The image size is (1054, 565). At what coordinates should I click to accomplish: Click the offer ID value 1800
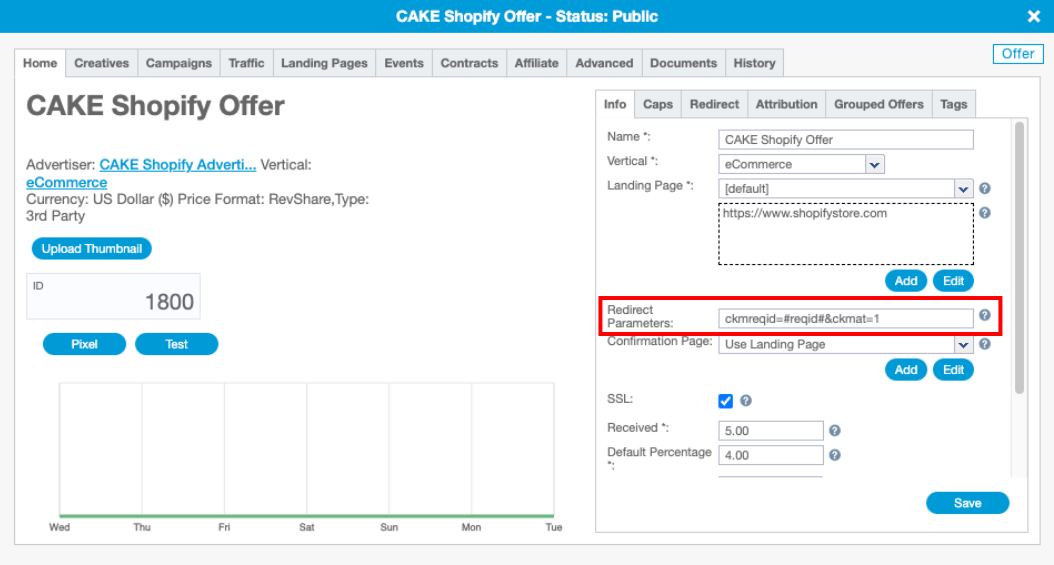point(169,302)
